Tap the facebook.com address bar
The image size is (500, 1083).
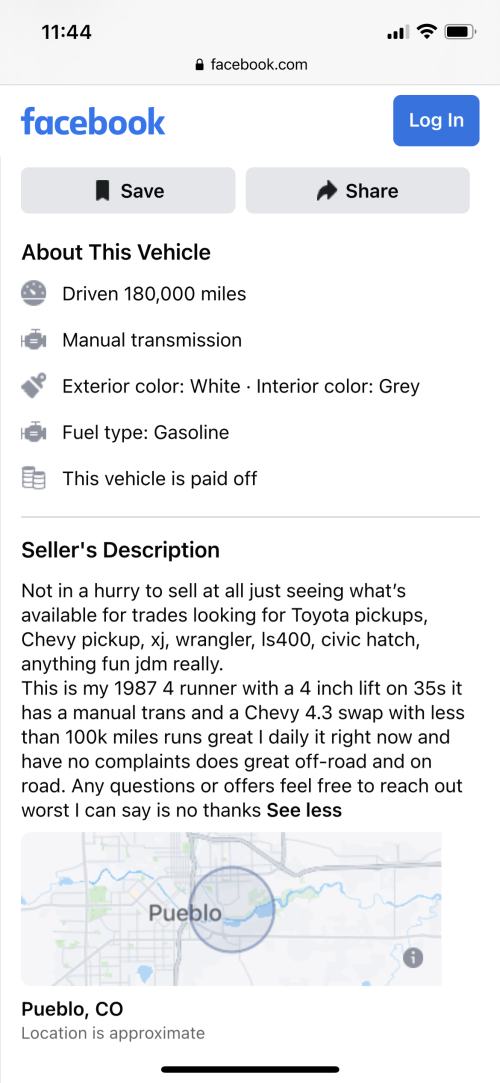coord(250,65)
